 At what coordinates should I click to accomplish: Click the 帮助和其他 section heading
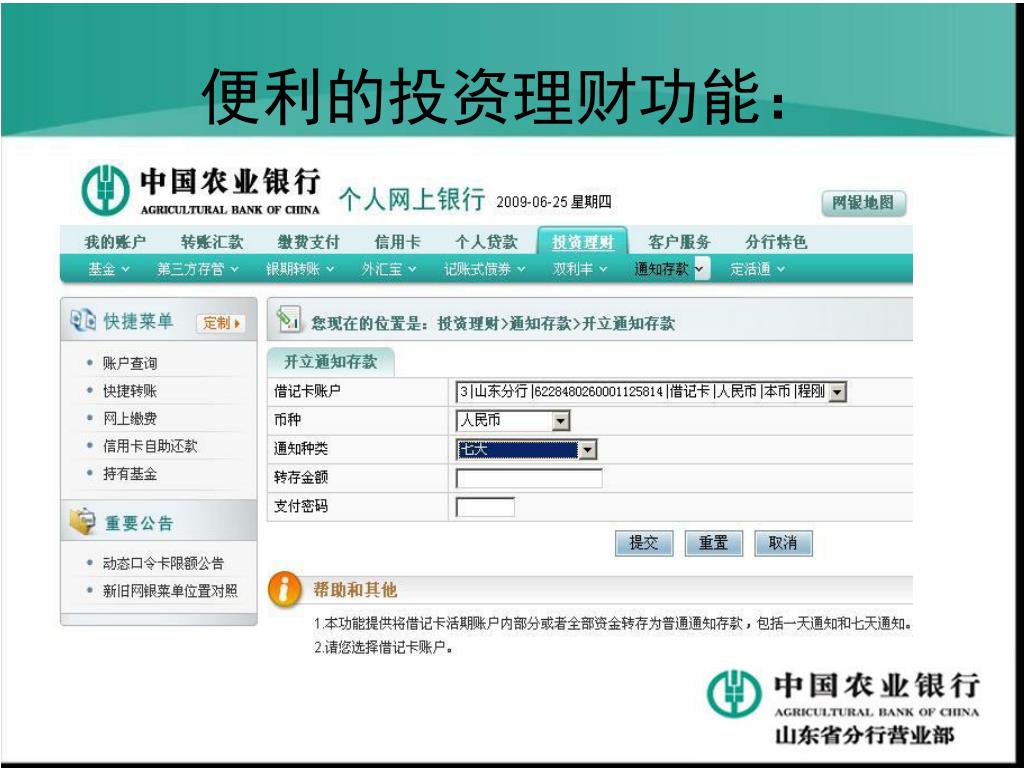coord(355,590)
